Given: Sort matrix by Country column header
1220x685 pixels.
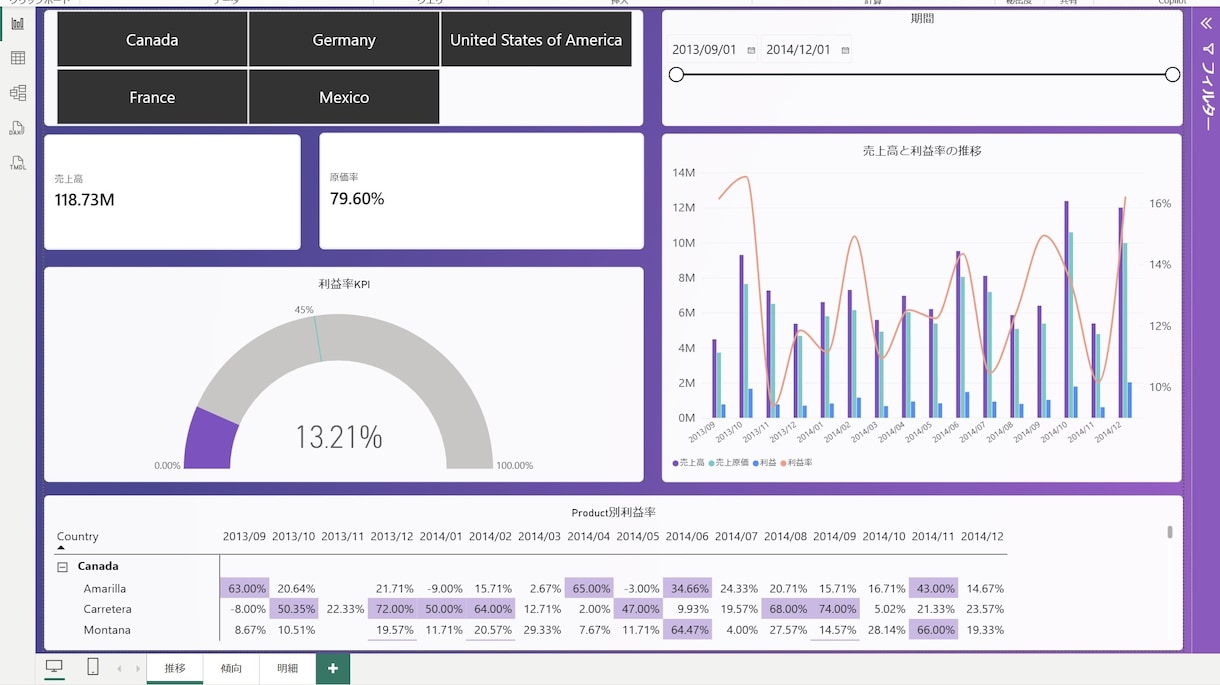Looking at the screenshot, I should [78, 537].
